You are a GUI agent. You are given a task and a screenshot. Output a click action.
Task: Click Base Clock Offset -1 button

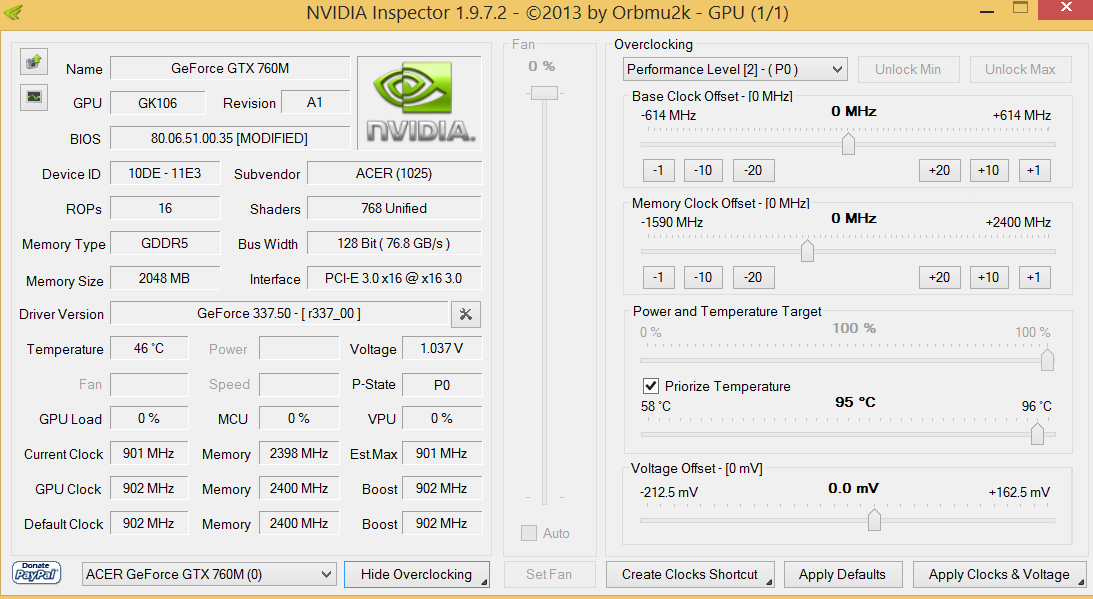(x=658, y=170)
